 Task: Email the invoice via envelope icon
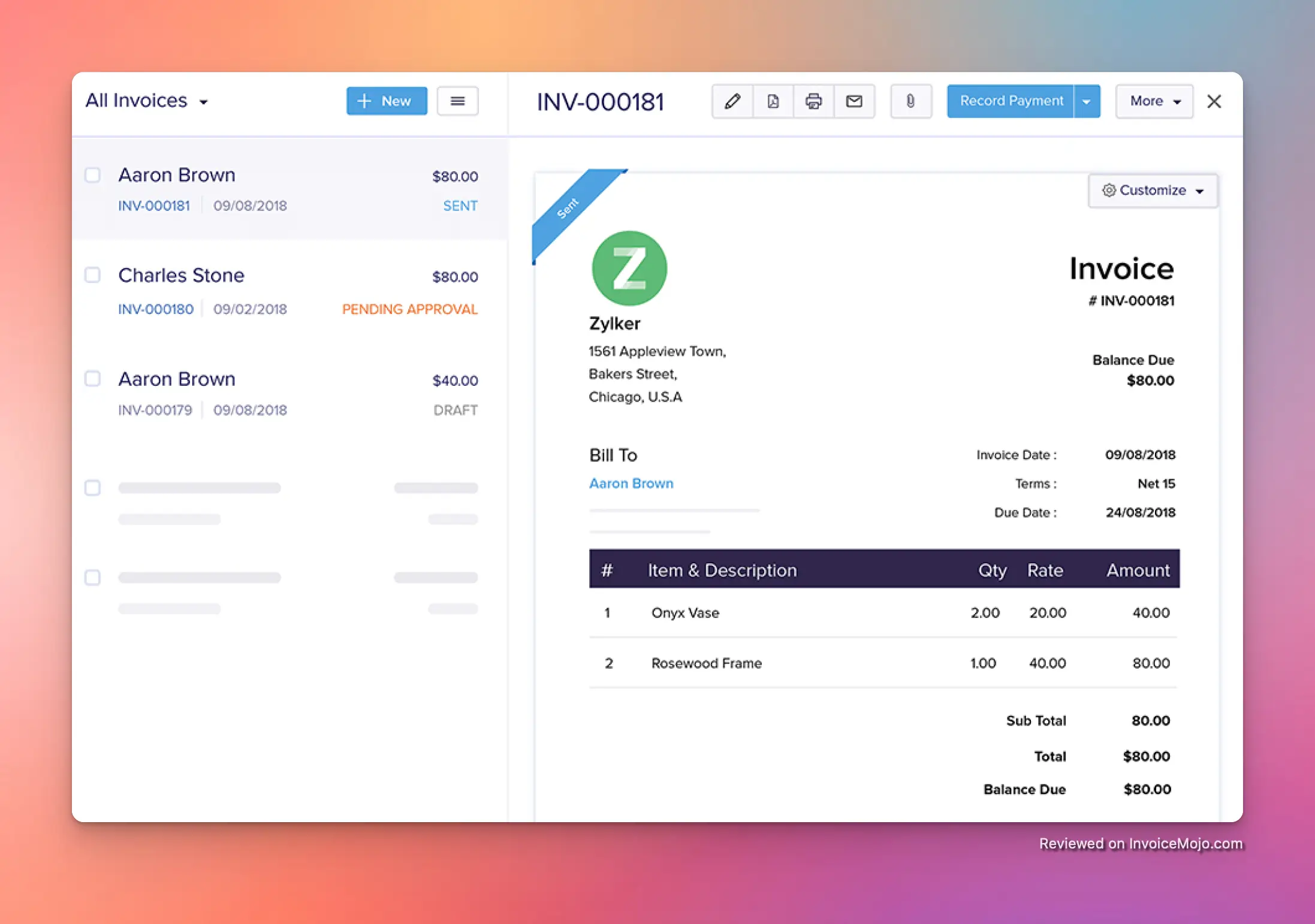854,101
